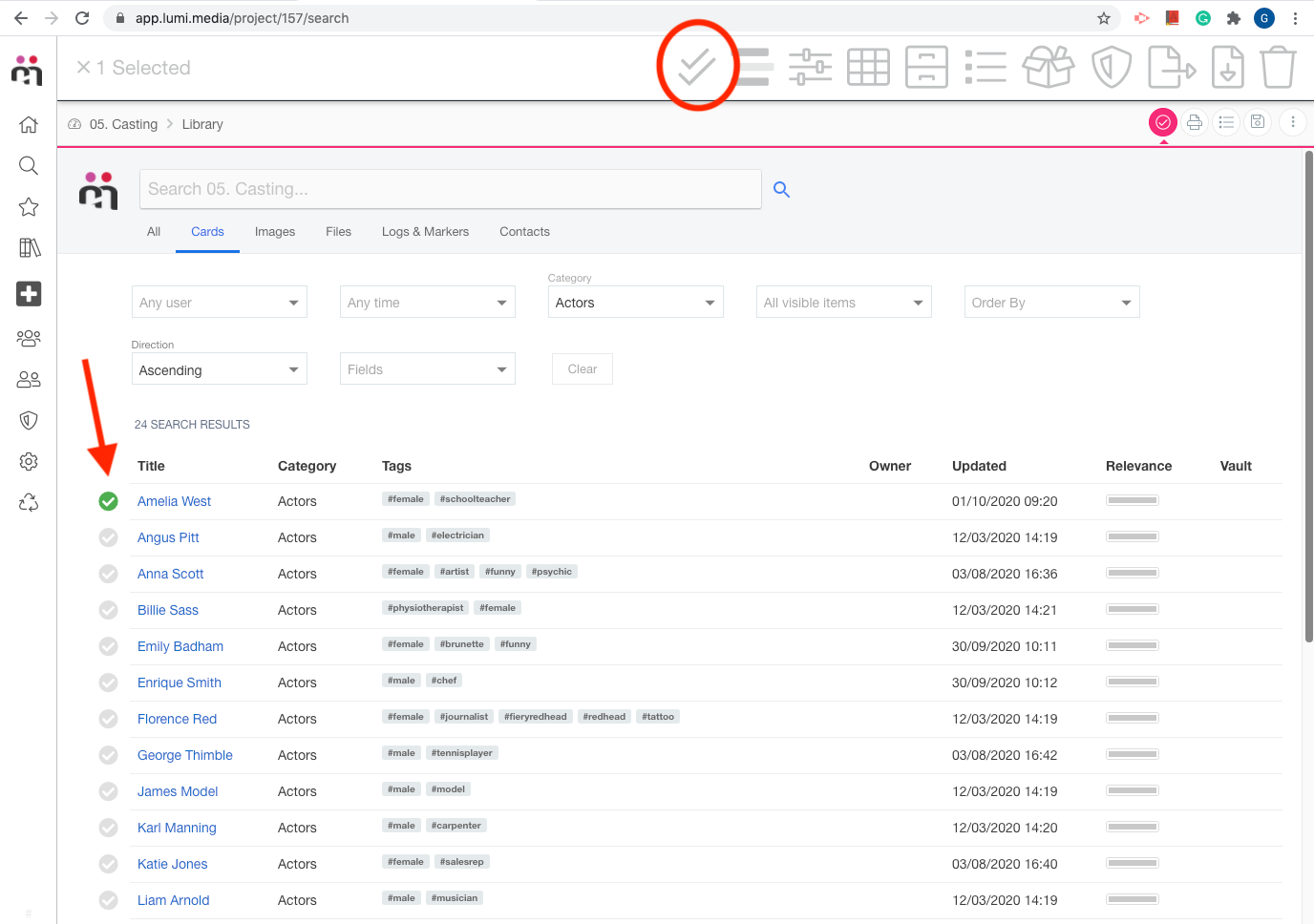Image resolution: width=1314 pixels, height=924 pixels.
Task: Deselect the Amelia West row checkmark
Action: 109,501
